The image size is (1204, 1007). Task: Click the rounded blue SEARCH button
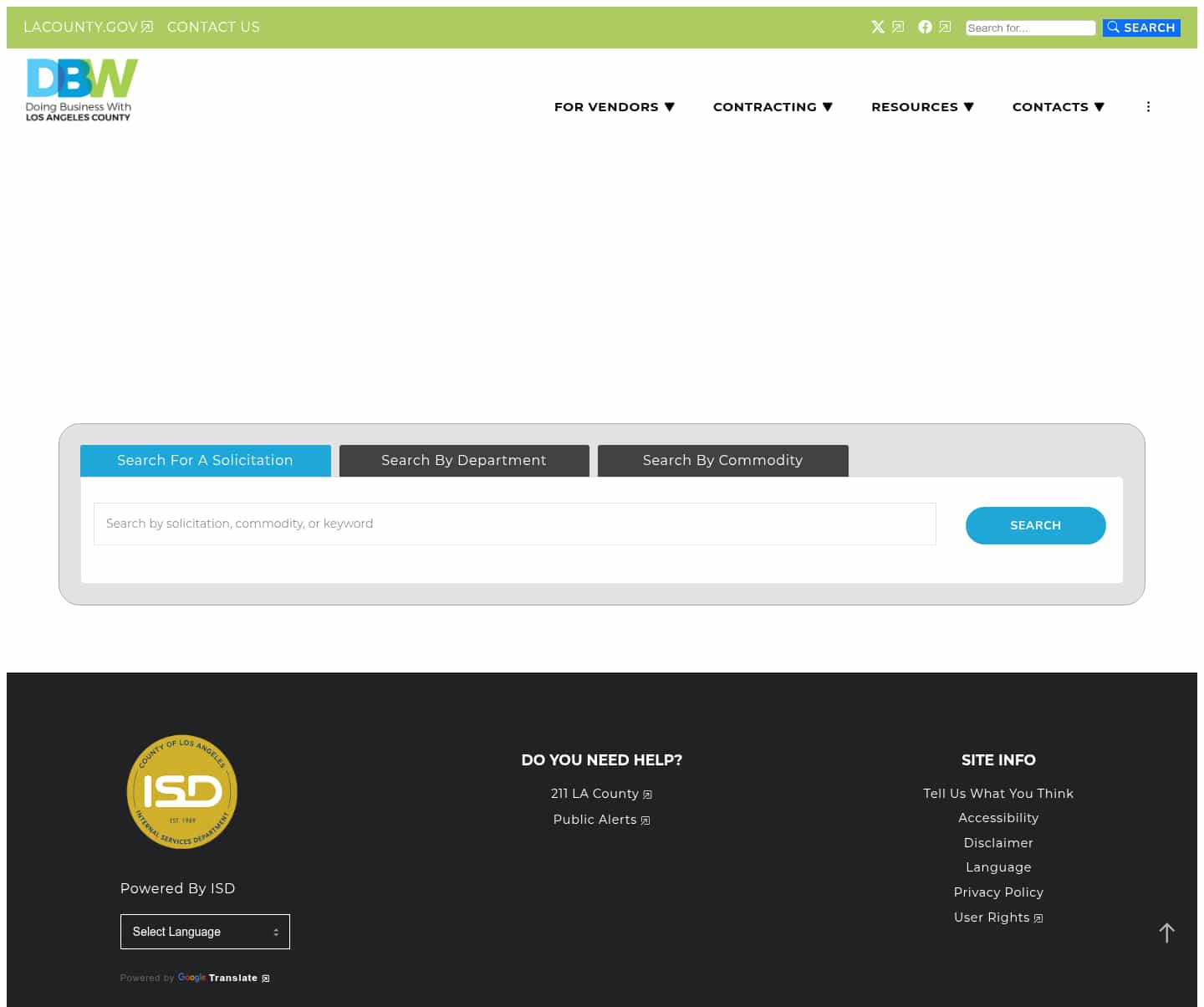(1036, 525)
